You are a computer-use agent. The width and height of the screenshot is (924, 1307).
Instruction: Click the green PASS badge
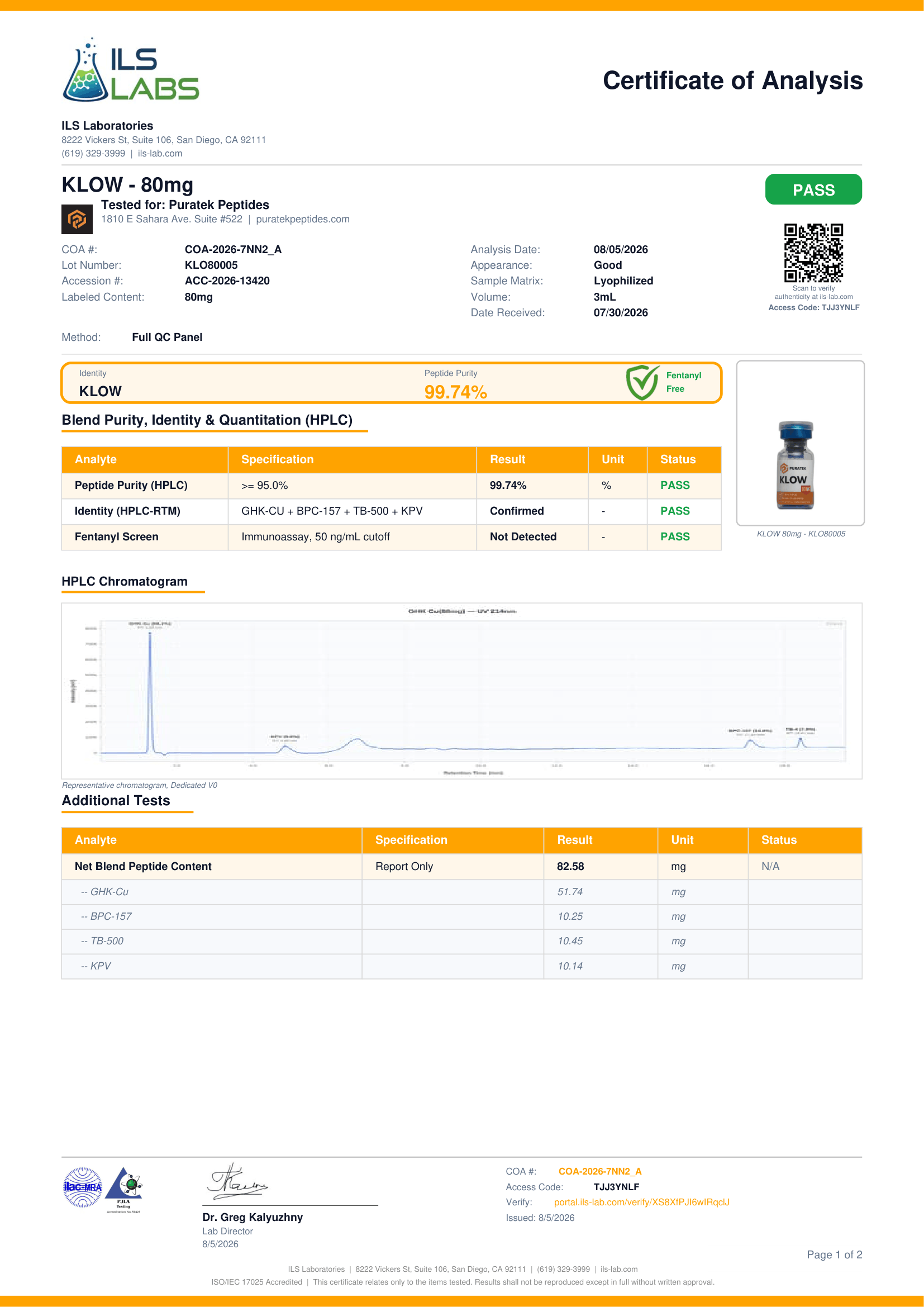[x=813, y=189]
